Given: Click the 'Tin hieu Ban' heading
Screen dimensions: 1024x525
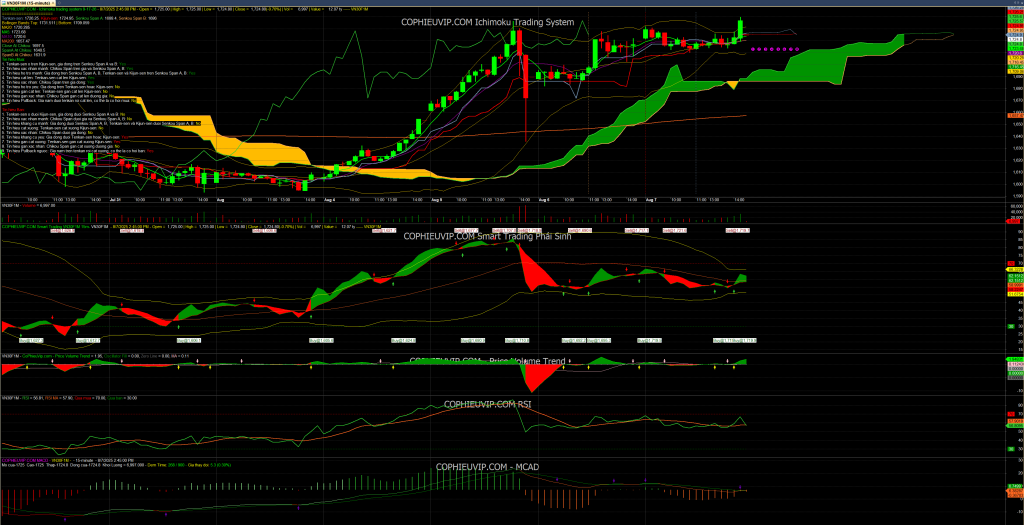Looking at the screenshot, I should pyautogui.click(x=13, y=109).
